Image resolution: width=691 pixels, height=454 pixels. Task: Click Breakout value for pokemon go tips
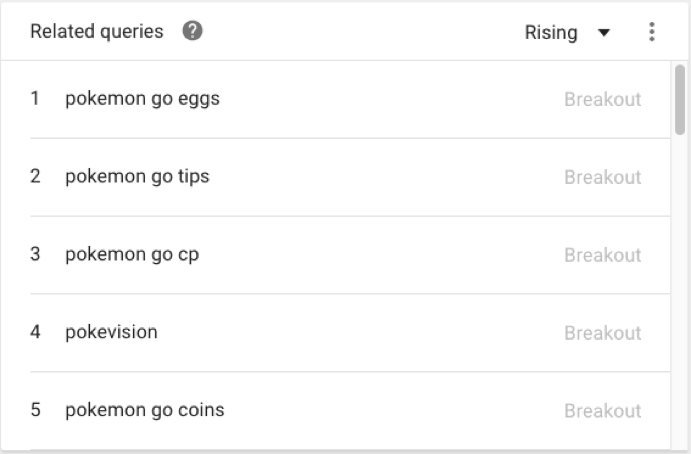tap(602, 178)
